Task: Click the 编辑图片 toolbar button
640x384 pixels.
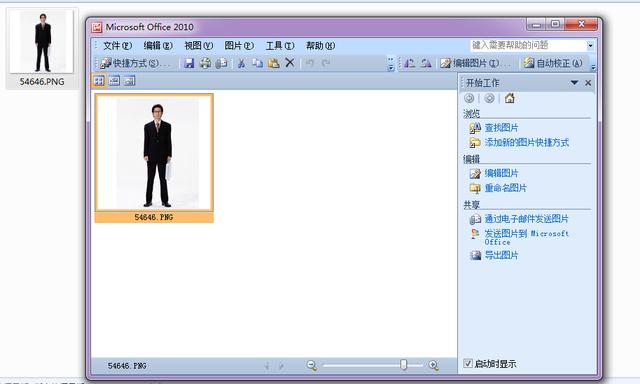Action: tap(476, 63)
